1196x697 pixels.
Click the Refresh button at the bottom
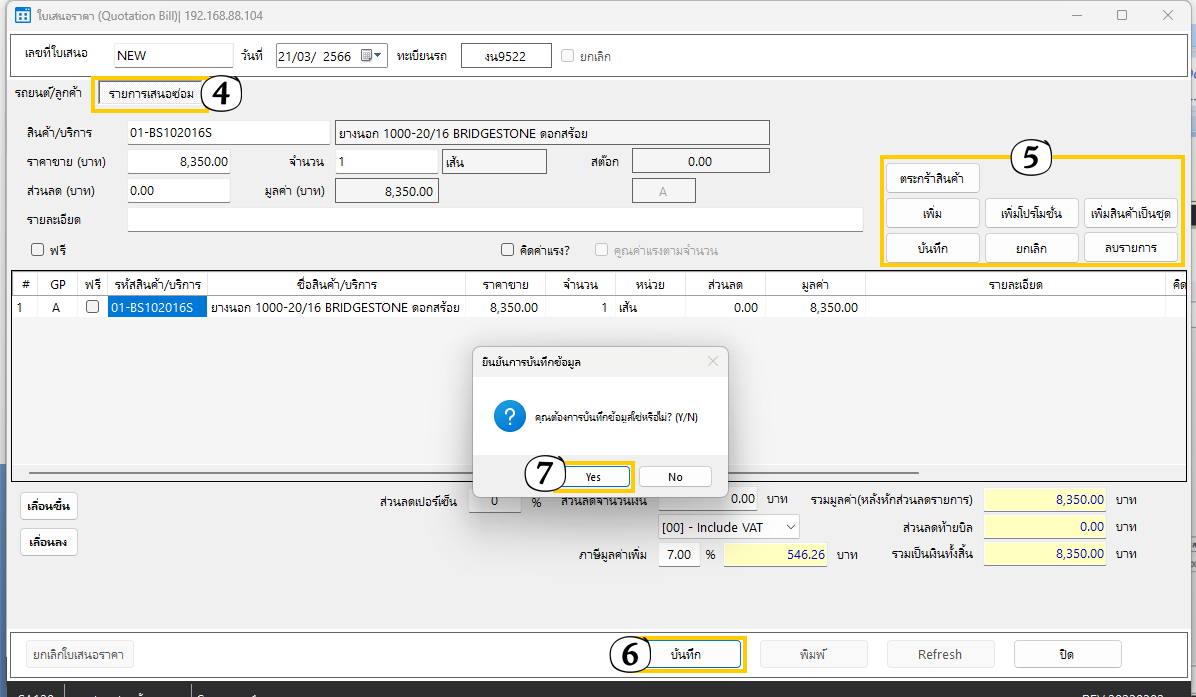pos(940,654)
